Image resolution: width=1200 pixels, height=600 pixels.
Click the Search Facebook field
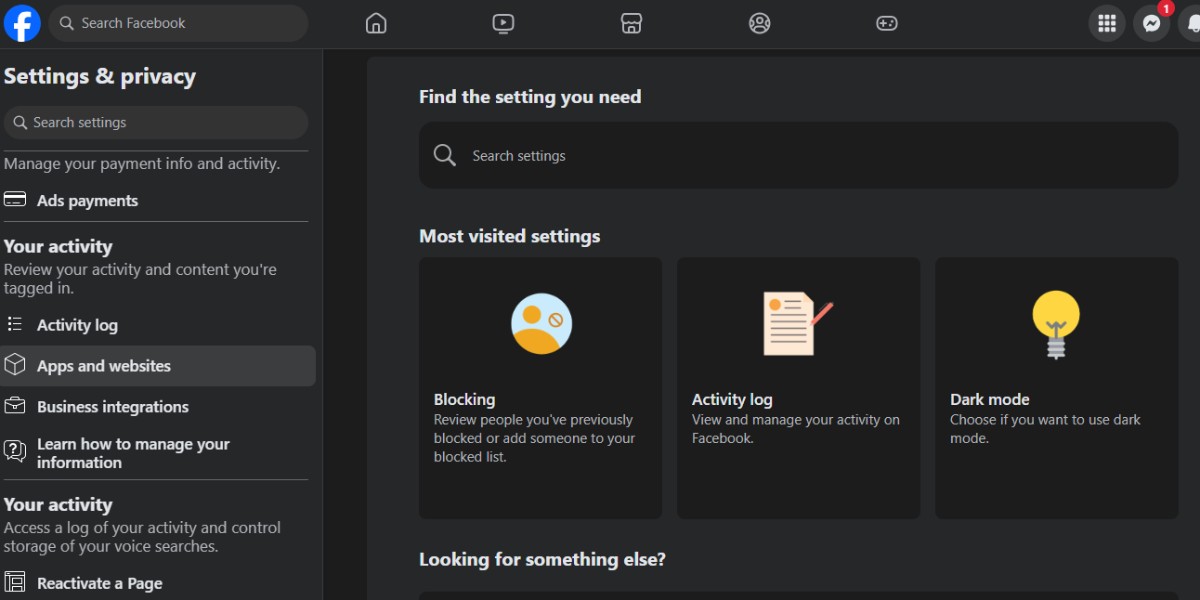click(x=178, y=23)
